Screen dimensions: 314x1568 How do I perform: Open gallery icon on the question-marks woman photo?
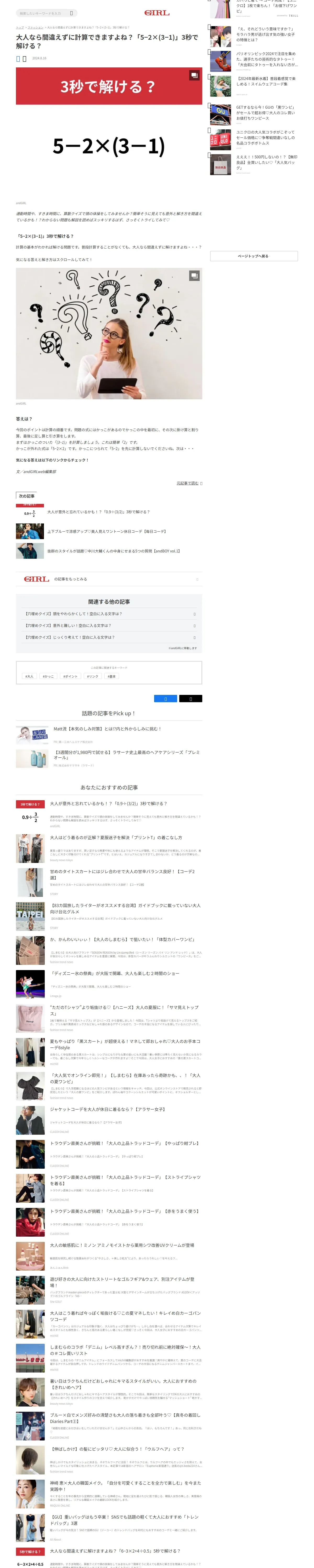click(194, 276)
